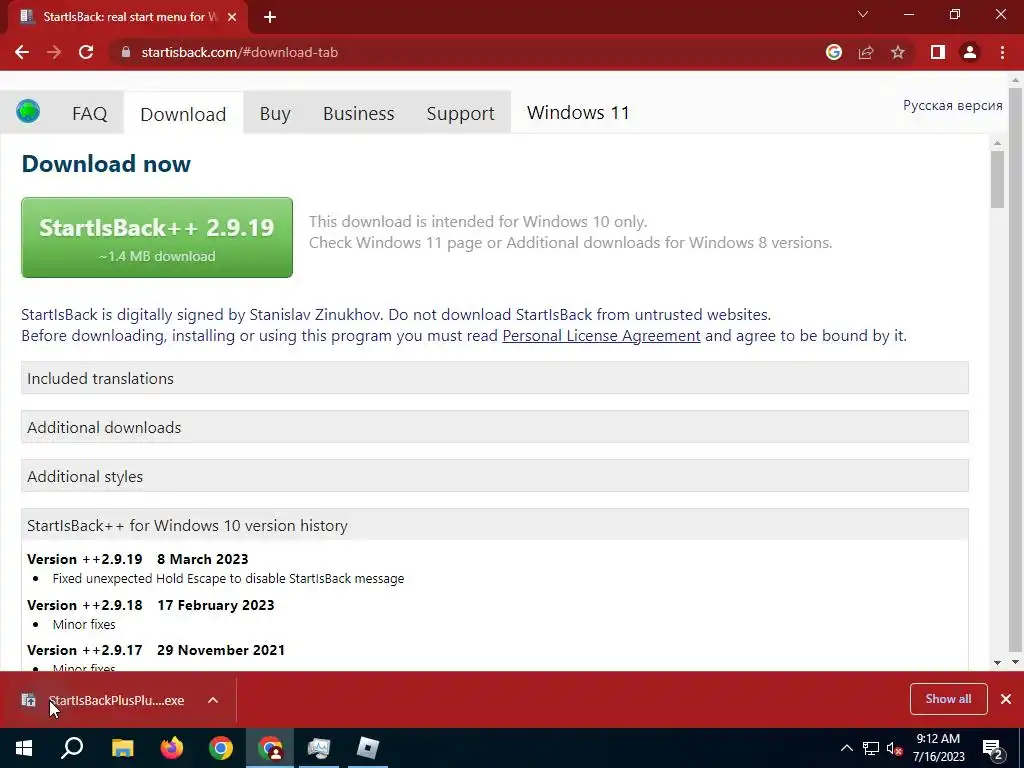Open the Roblox taskbar icon
The width and height of the screenshot is (1024, 768).
(x=368, y=748)
